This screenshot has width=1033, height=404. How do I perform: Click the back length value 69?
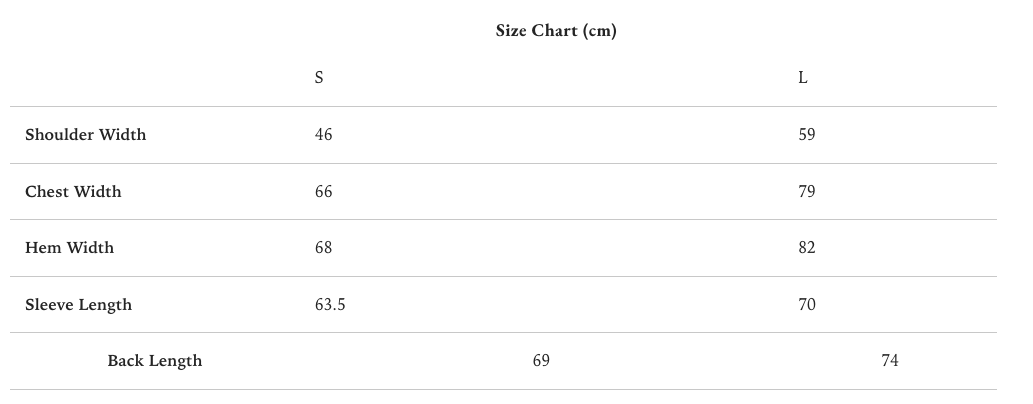[541, 361]
